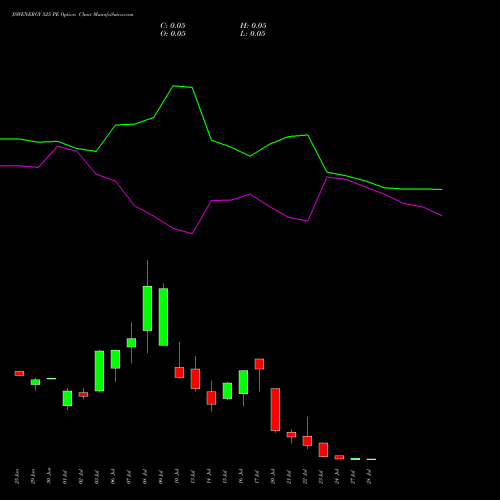Select the open value 'O: 0.05'
The width and height of the screenshot is (500, 500).
[173, 34]
